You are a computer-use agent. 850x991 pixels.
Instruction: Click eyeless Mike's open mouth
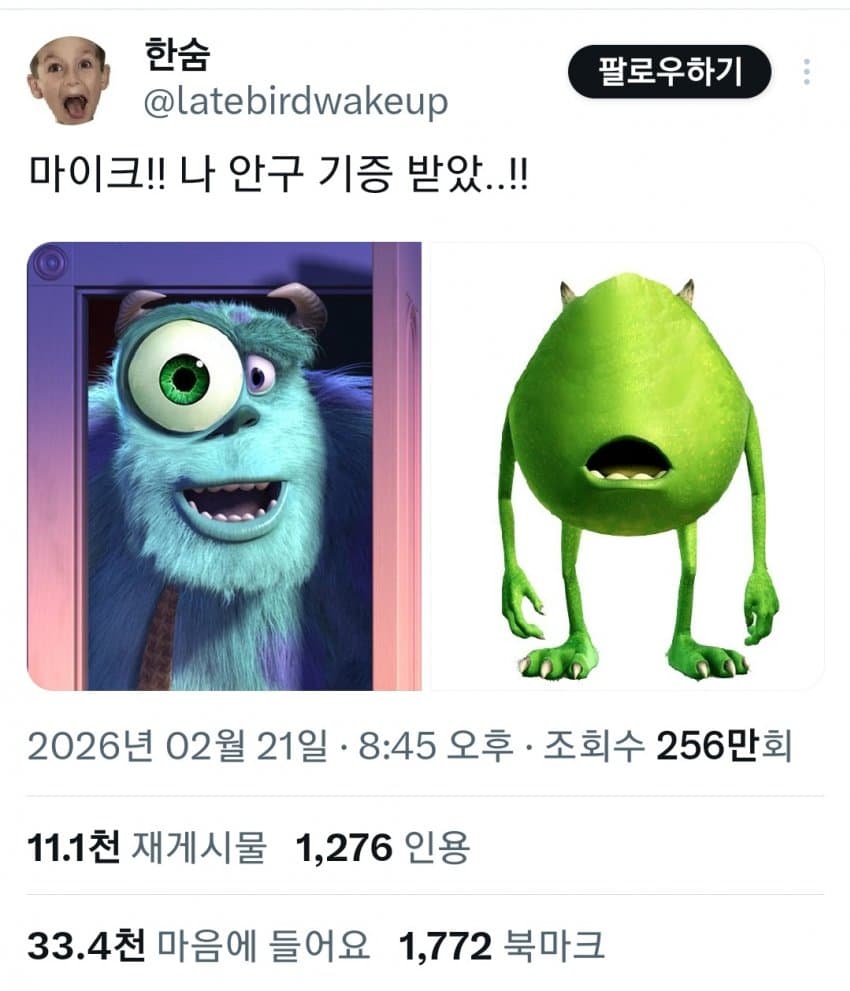point(626,460)
